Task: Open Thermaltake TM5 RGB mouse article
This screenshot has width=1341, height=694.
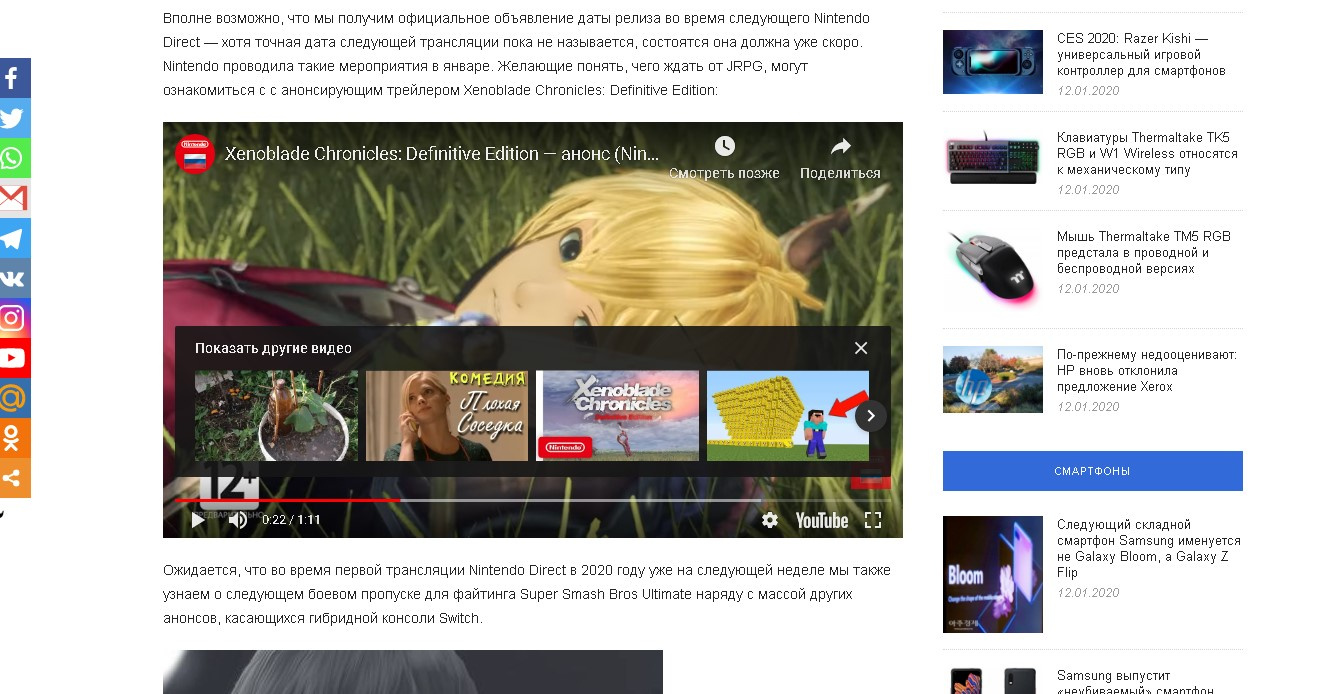Action: [x=1144, y=253]
